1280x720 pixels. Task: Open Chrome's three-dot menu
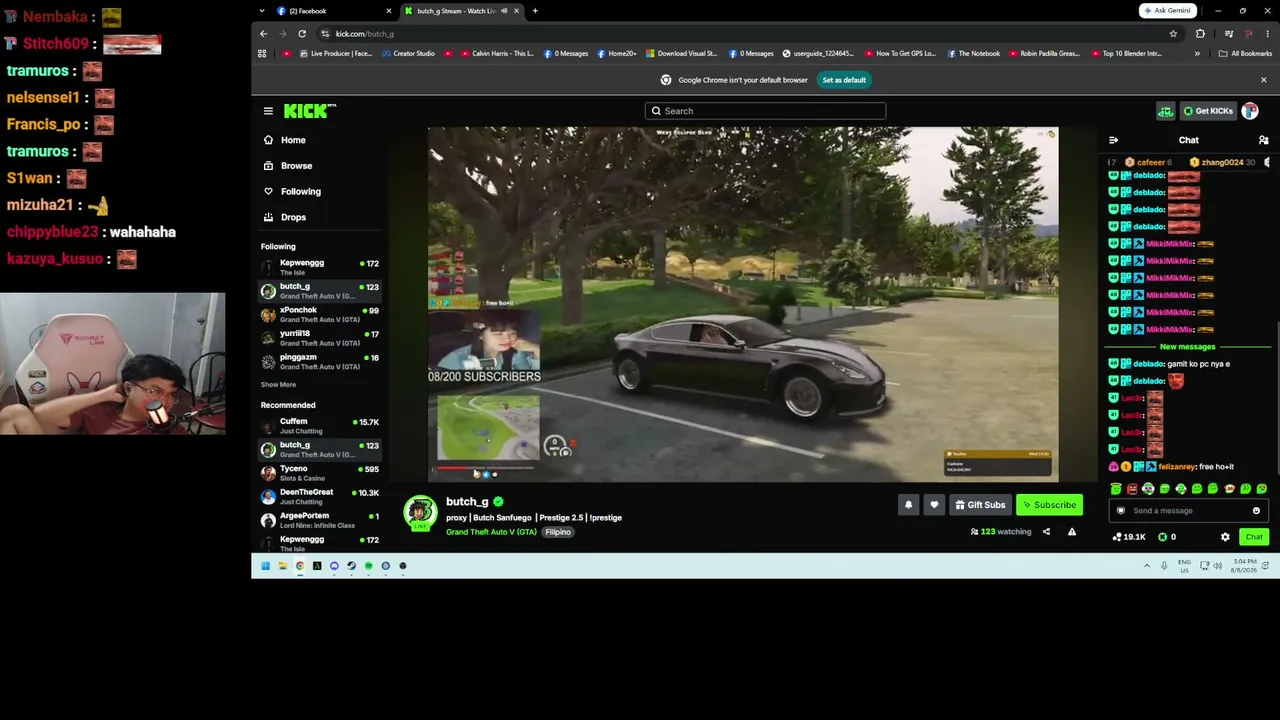1267,34
